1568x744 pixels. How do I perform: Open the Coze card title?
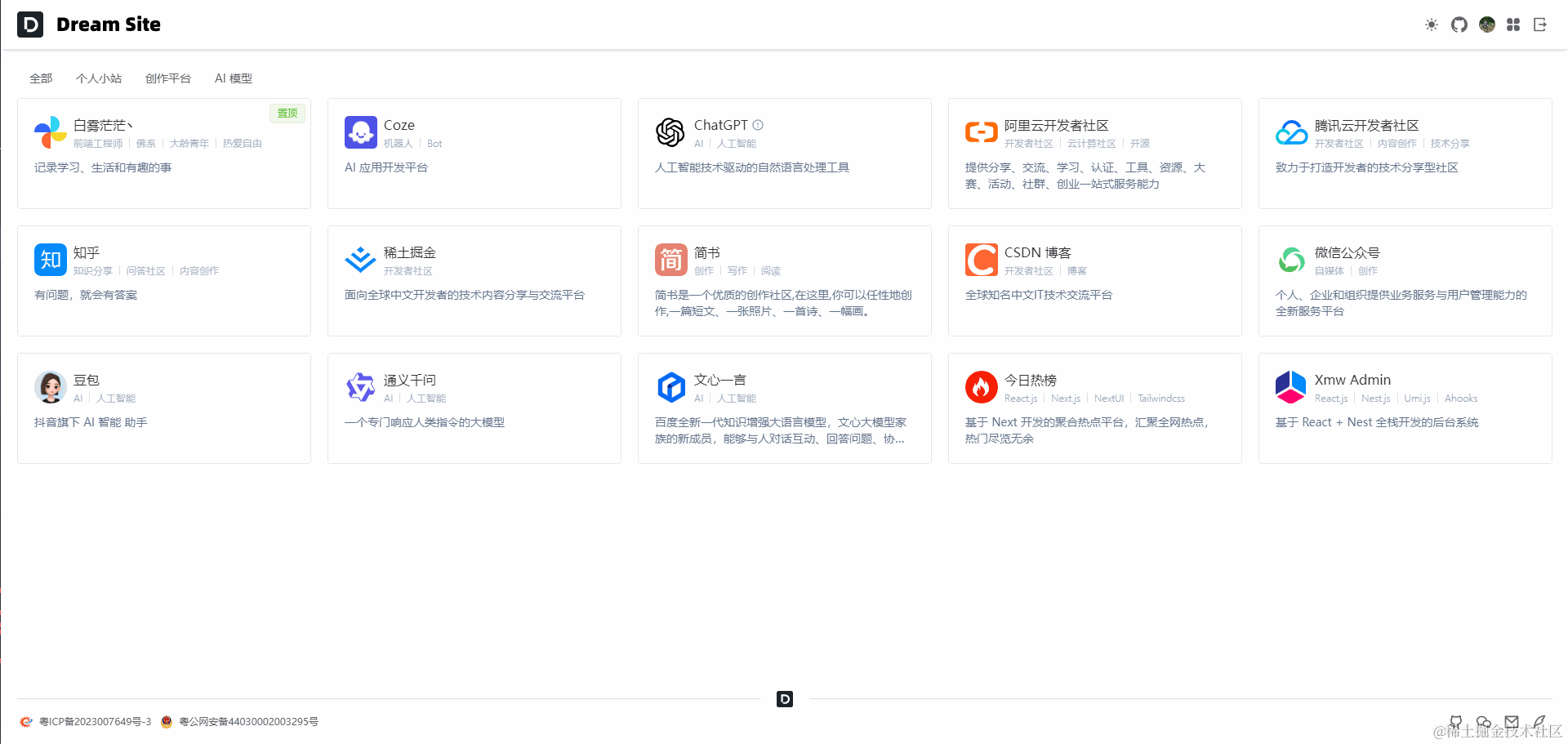[x=399, y=125]
